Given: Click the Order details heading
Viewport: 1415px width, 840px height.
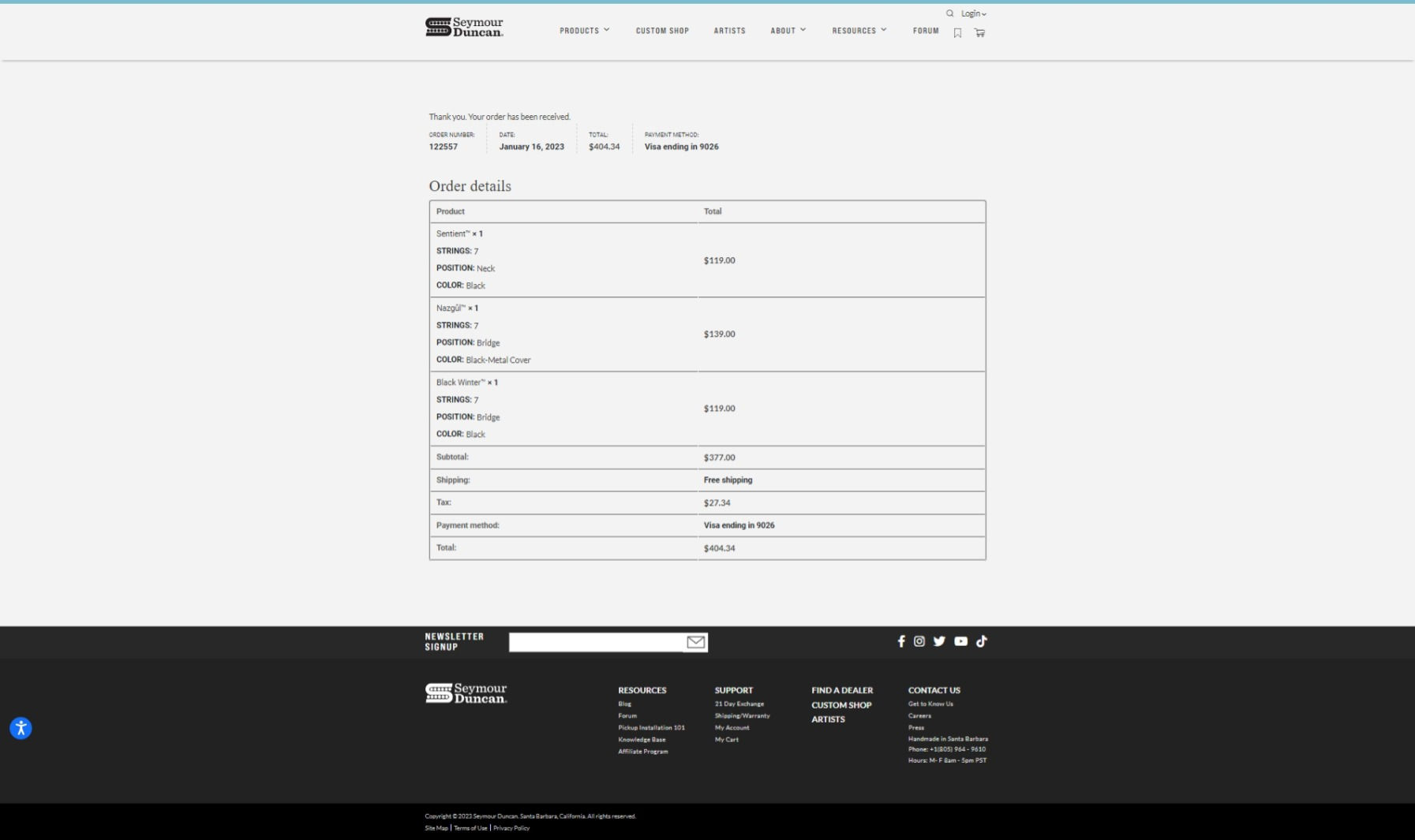Looking at the screenshot, I should click(470, 186).
